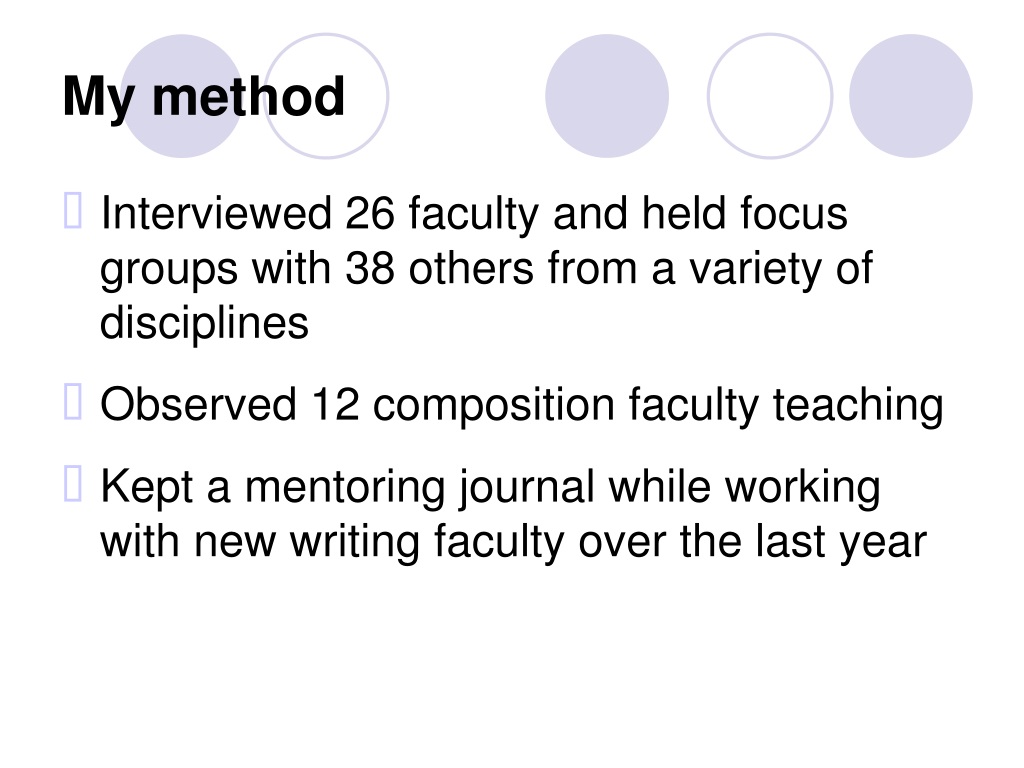Click the 'My method' slide title

pyautogui.click(x=203, y=98)
